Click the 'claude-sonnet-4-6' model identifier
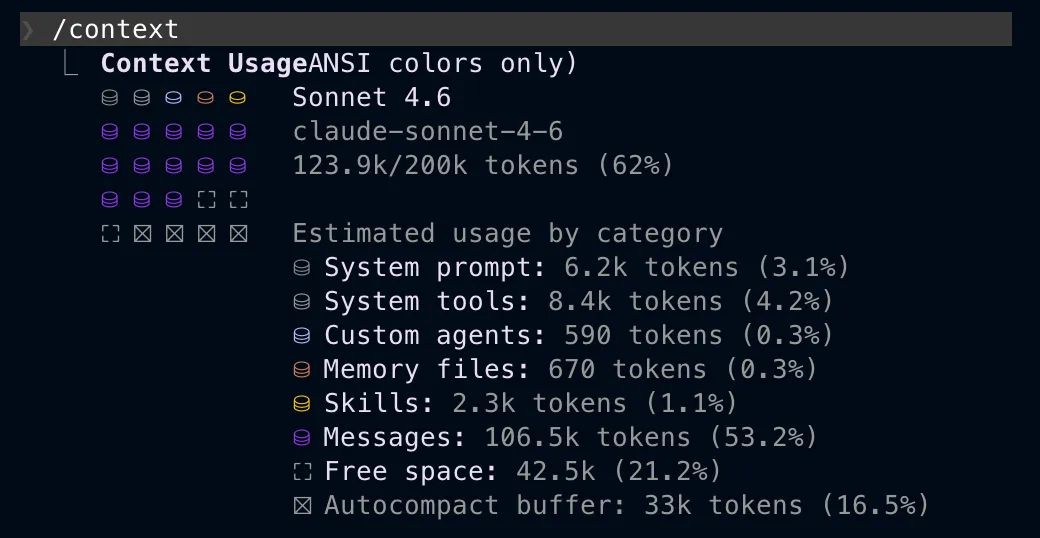This screenshot has width=1040, height=538. coord(428,131)
